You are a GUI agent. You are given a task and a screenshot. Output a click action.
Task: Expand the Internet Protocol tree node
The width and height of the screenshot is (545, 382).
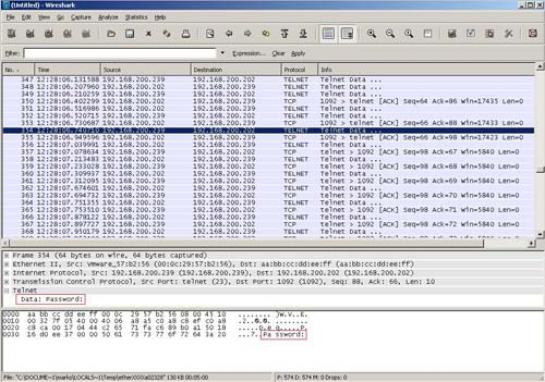point(7,273)
